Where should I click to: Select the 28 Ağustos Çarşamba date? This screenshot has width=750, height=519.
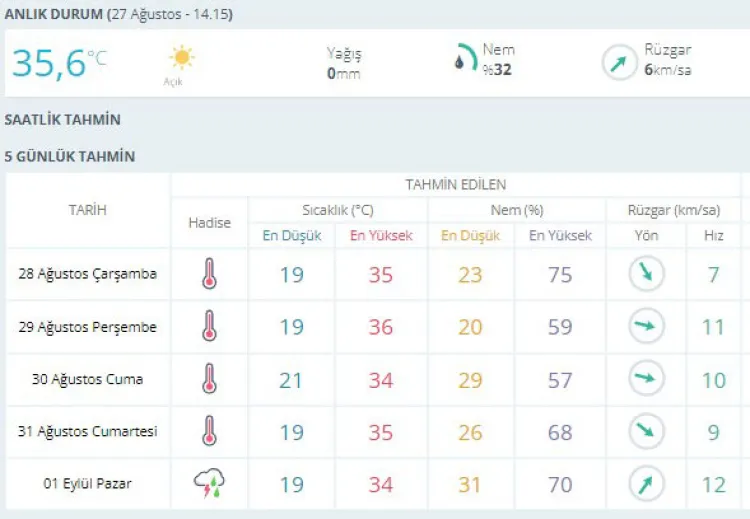pyautogui.click(x=88, y=274)
